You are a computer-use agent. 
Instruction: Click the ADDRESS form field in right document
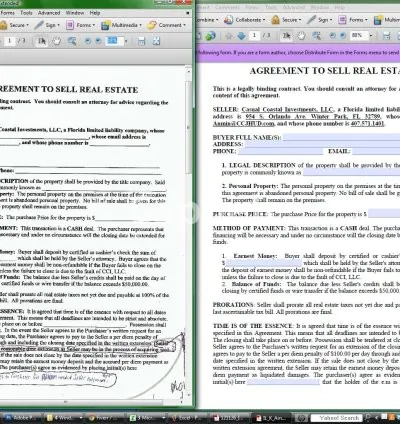pyautogui.click(x=322, y=144)
